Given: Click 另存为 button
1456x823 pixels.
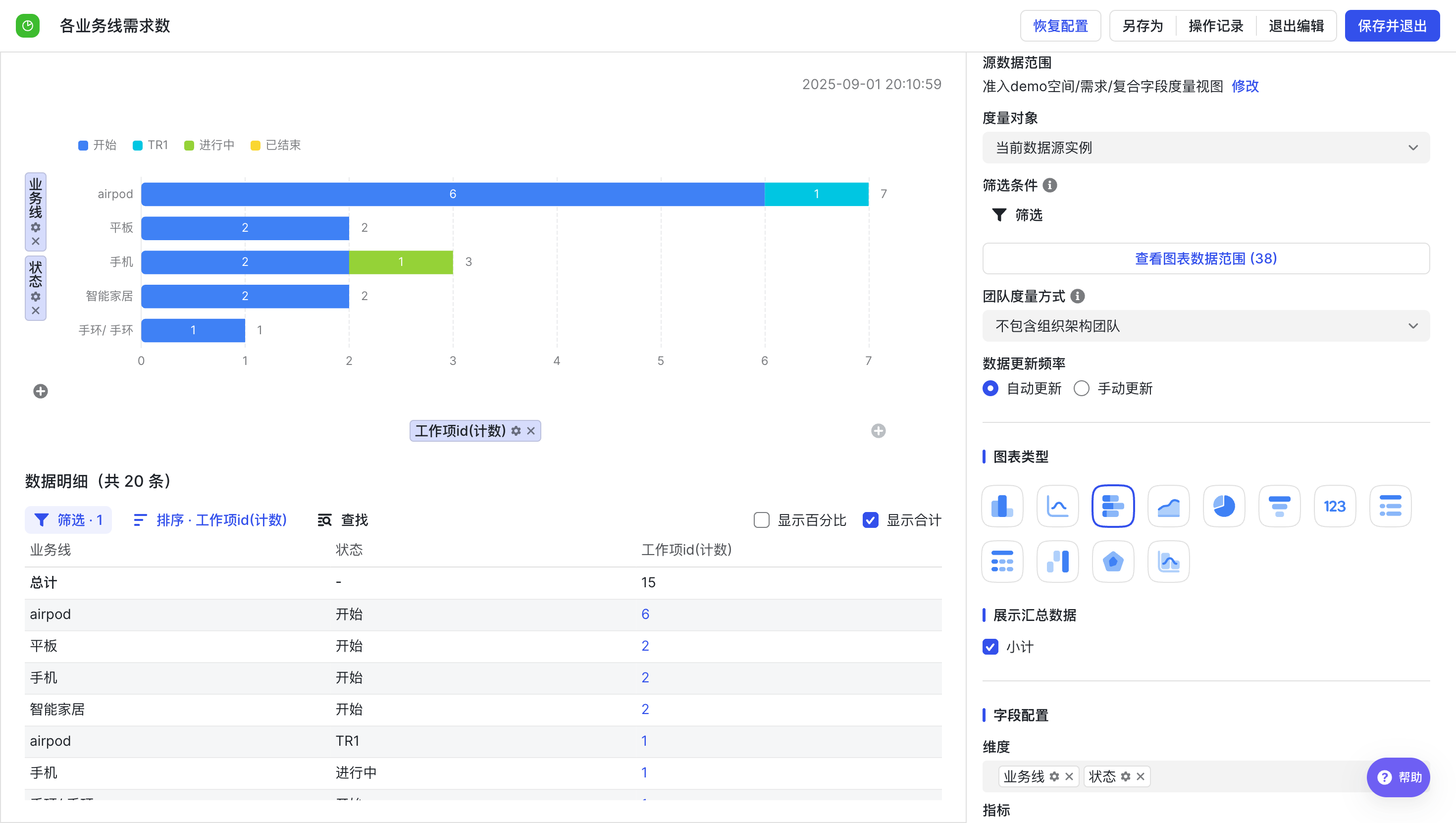Looking at the screenshot, I should coord(1143,26).
